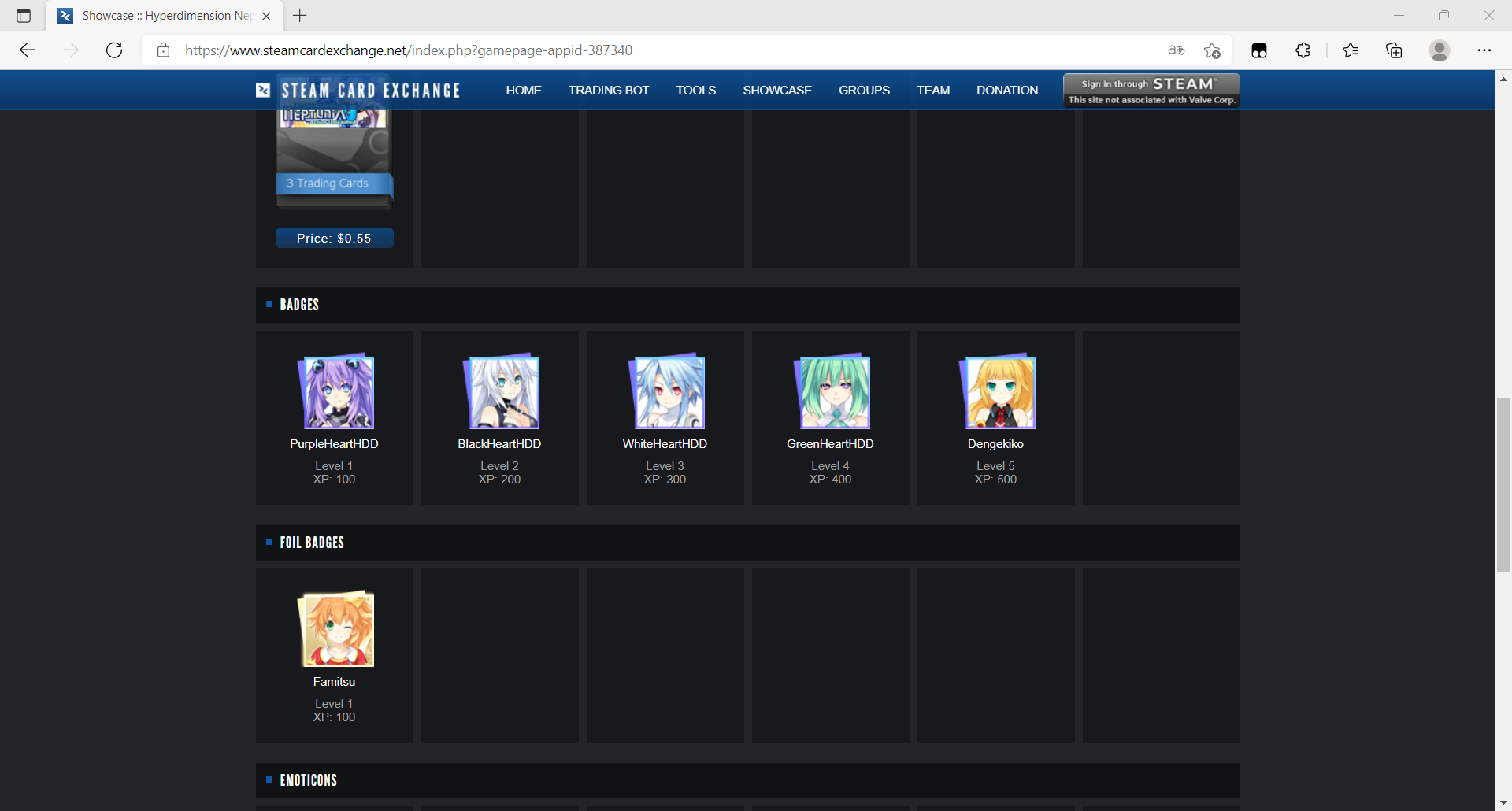Click the XP: 500 text under Dengekiko

[x=995, y=480]
